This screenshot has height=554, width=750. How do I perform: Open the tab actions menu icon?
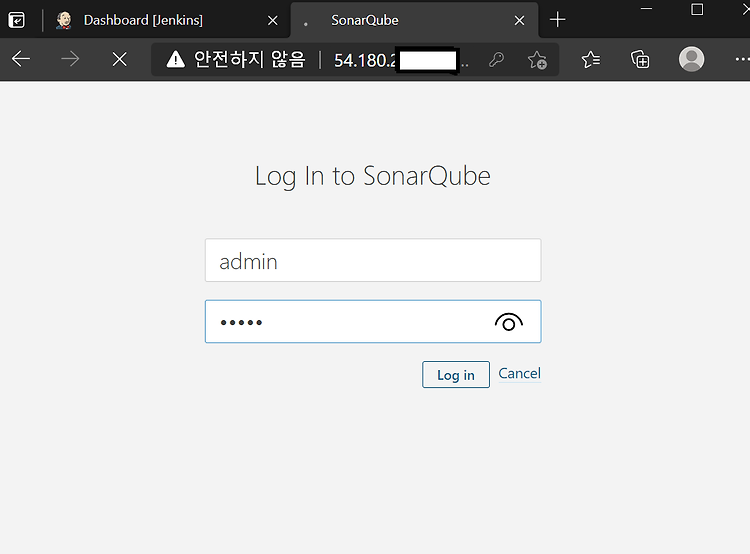coord(17,20)
